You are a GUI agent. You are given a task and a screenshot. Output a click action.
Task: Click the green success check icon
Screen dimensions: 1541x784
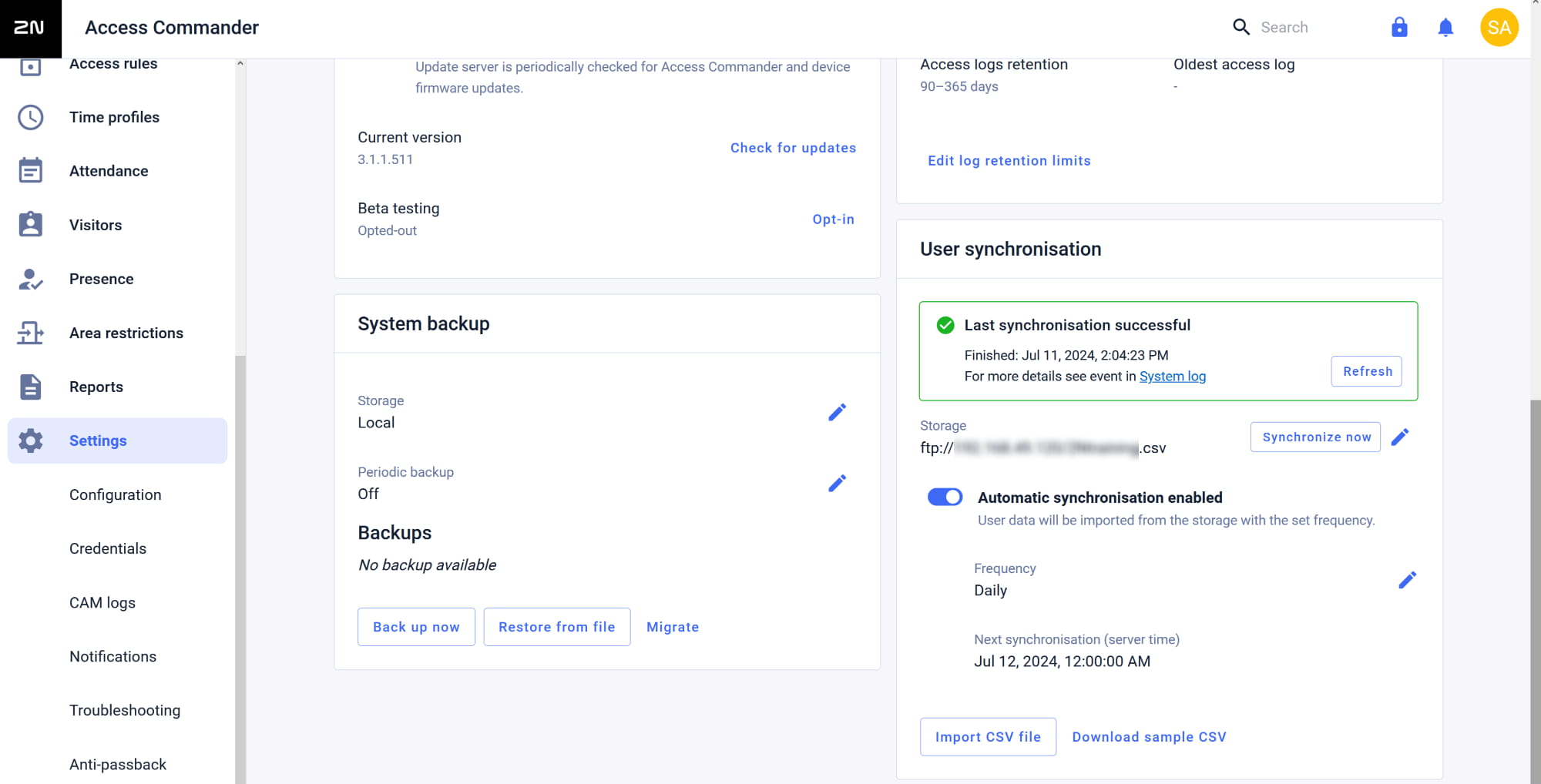pos(945,325)
